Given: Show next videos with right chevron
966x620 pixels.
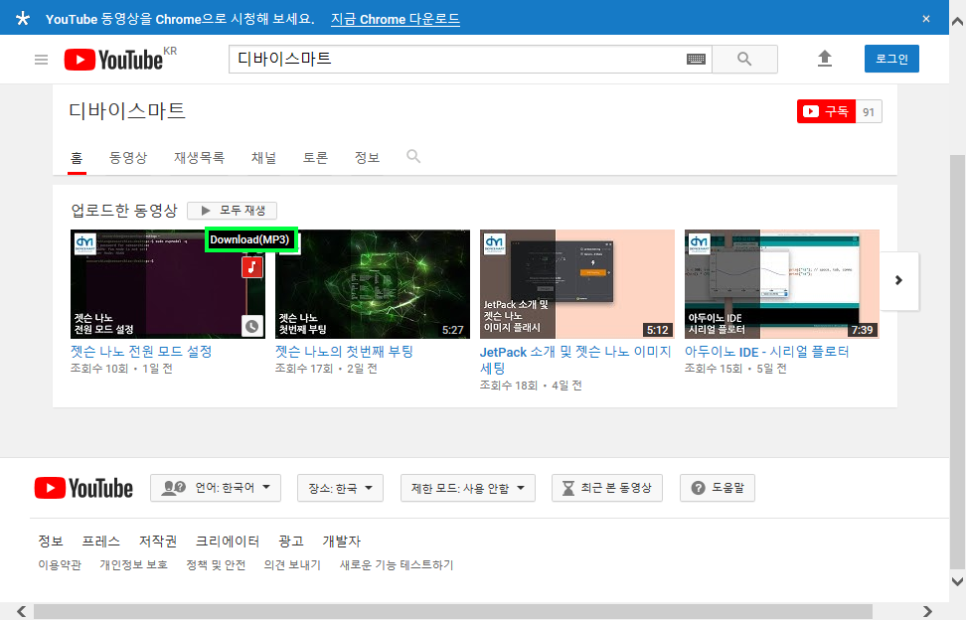Looking at the screenshot, I should (x=899, y=280).
